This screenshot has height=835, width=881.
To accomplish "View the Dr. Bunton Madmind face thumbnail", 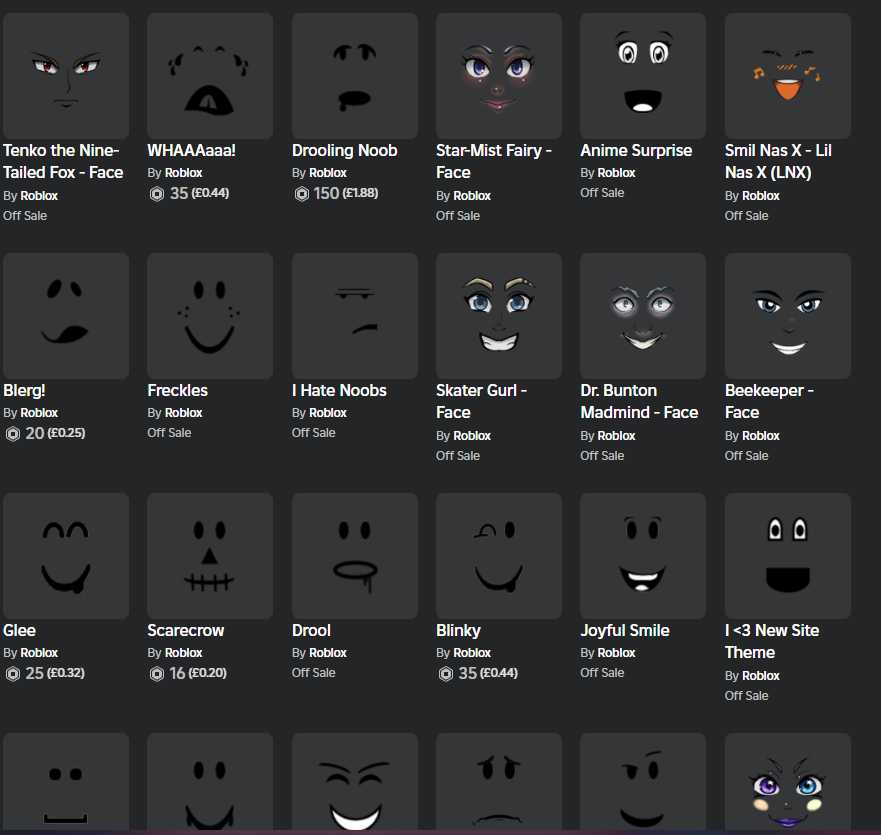I will [x=643, y=316].
